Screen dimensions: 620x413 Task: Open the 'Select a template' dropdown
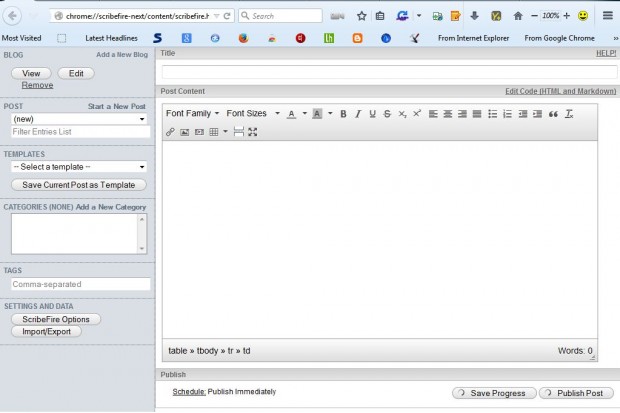(x=80, y=167)
